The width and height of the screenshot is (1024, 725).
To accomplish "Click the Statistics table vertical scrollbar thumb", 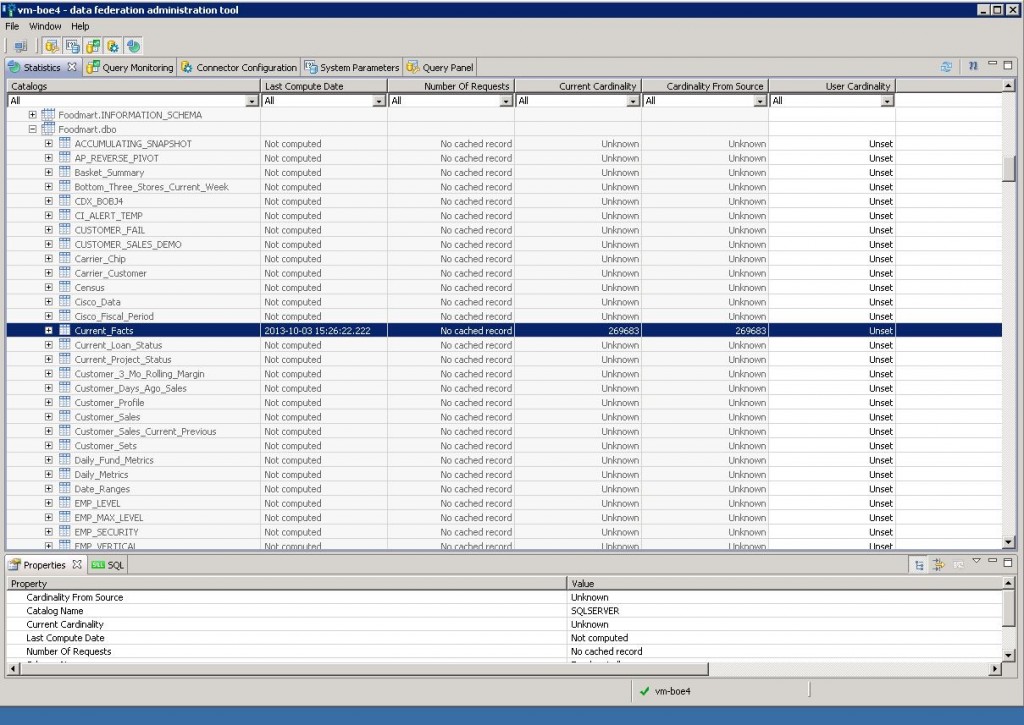I will coord(1009,168).
